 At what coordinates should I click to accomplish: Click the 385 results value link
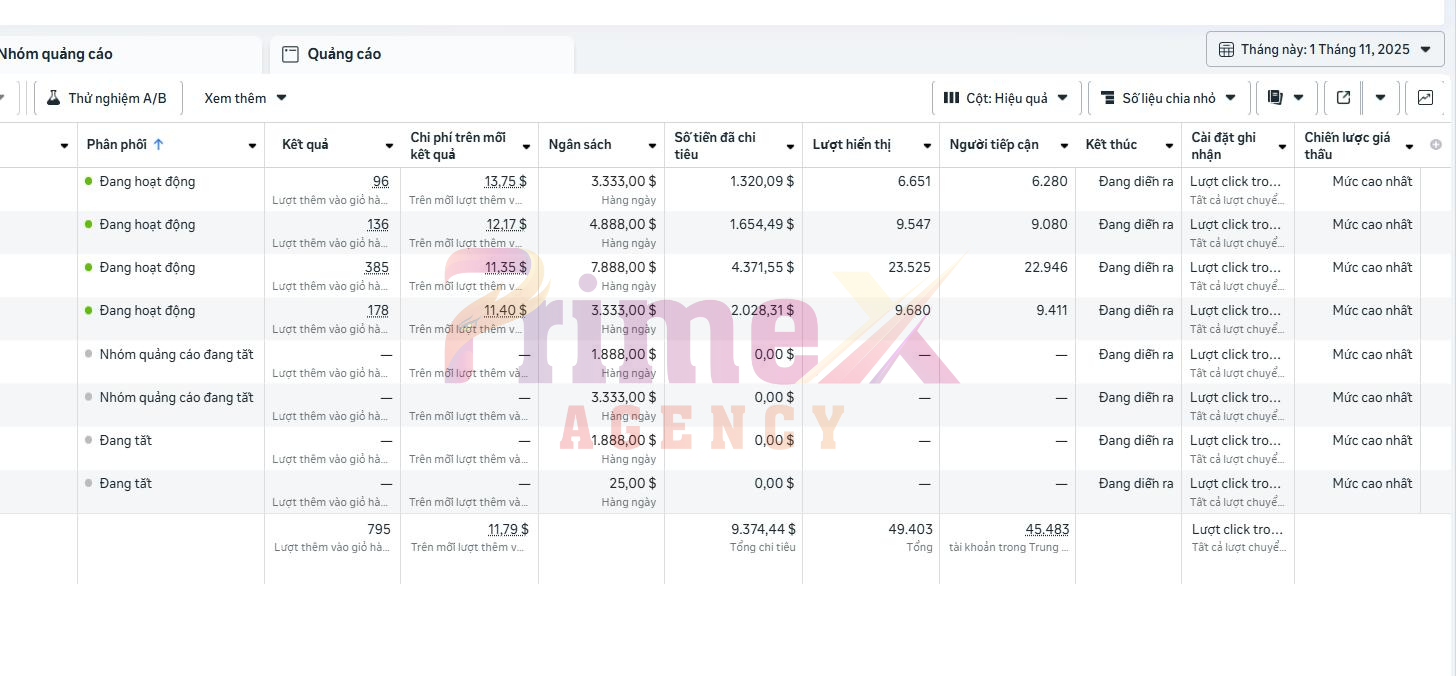[x=376, y=267]
